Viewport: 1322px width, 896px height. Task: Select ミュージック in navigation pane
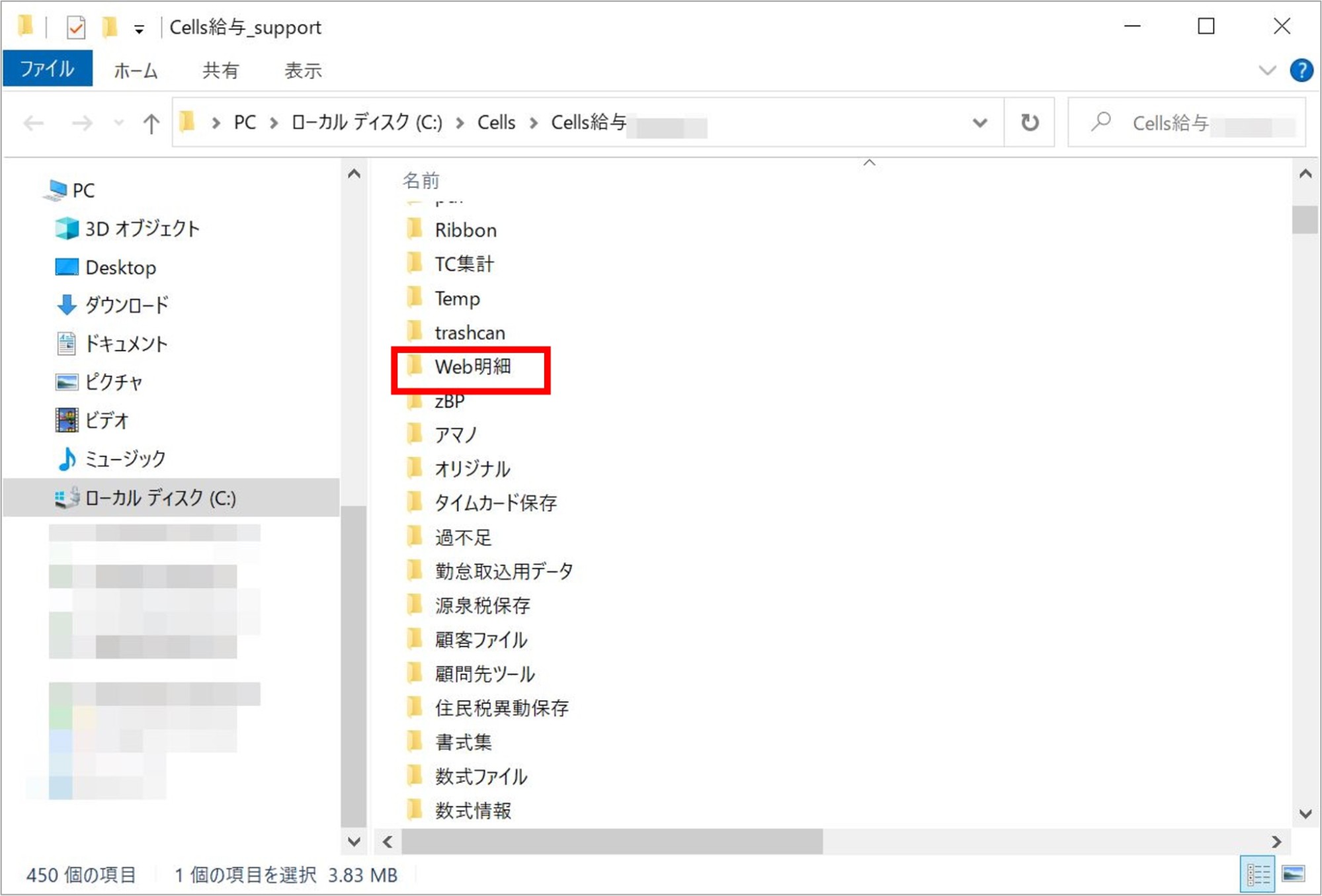[125, 458]
